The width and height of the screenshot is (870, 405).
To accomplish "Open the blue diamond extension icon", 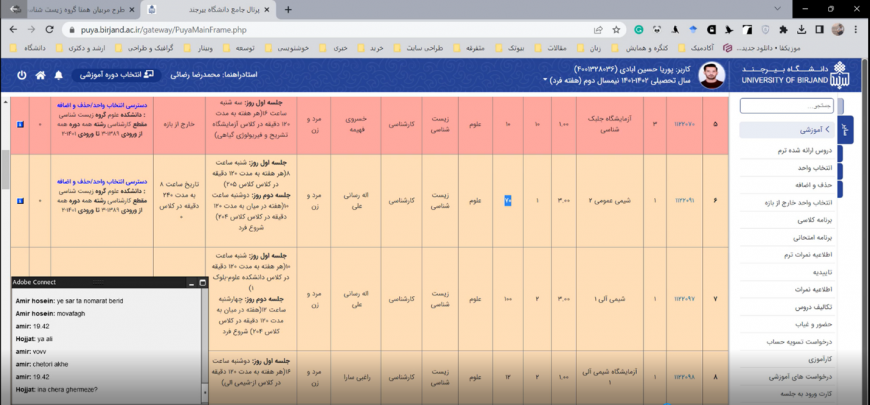I will [693, 30].
